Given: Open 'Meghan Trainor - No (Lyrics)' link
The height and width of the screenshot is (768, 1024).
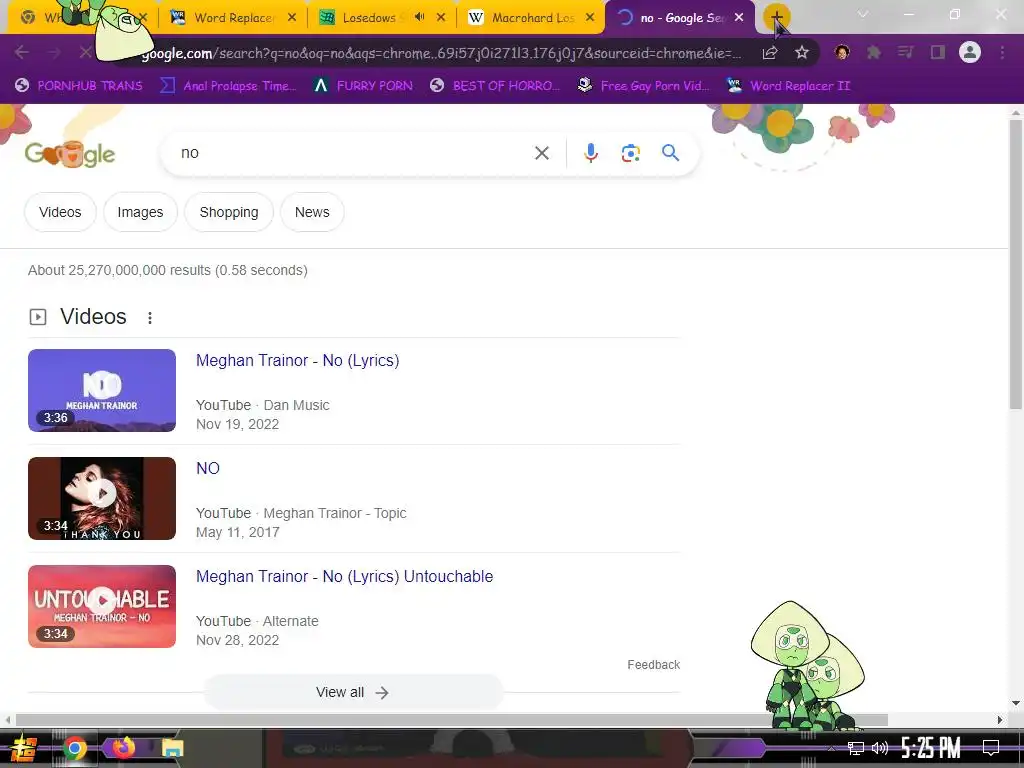Looking at the screenshot, I should coord(297,360).
